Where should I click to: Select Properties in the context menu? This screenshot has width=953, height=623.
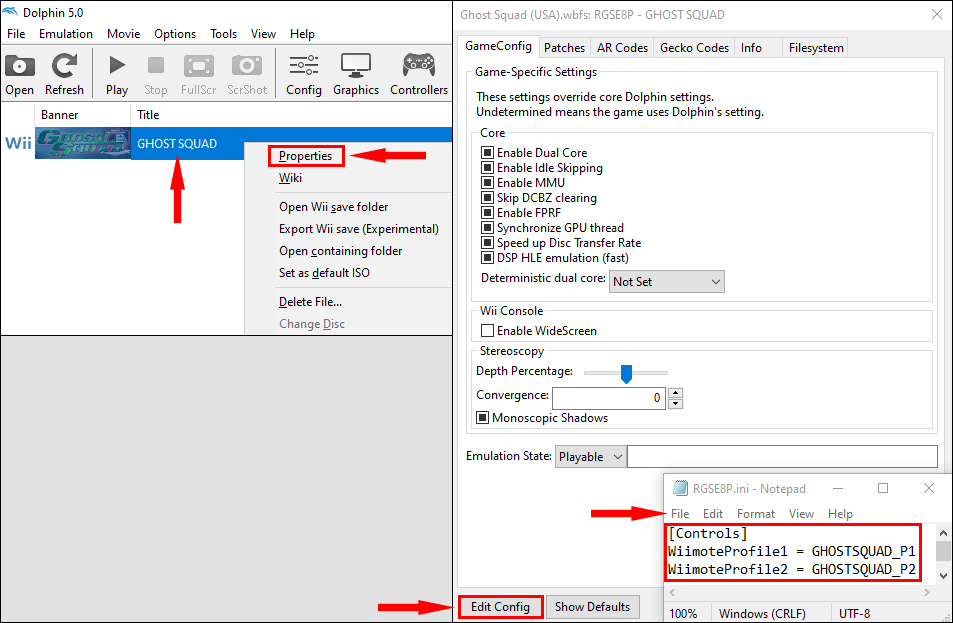(x=306, y=156)
